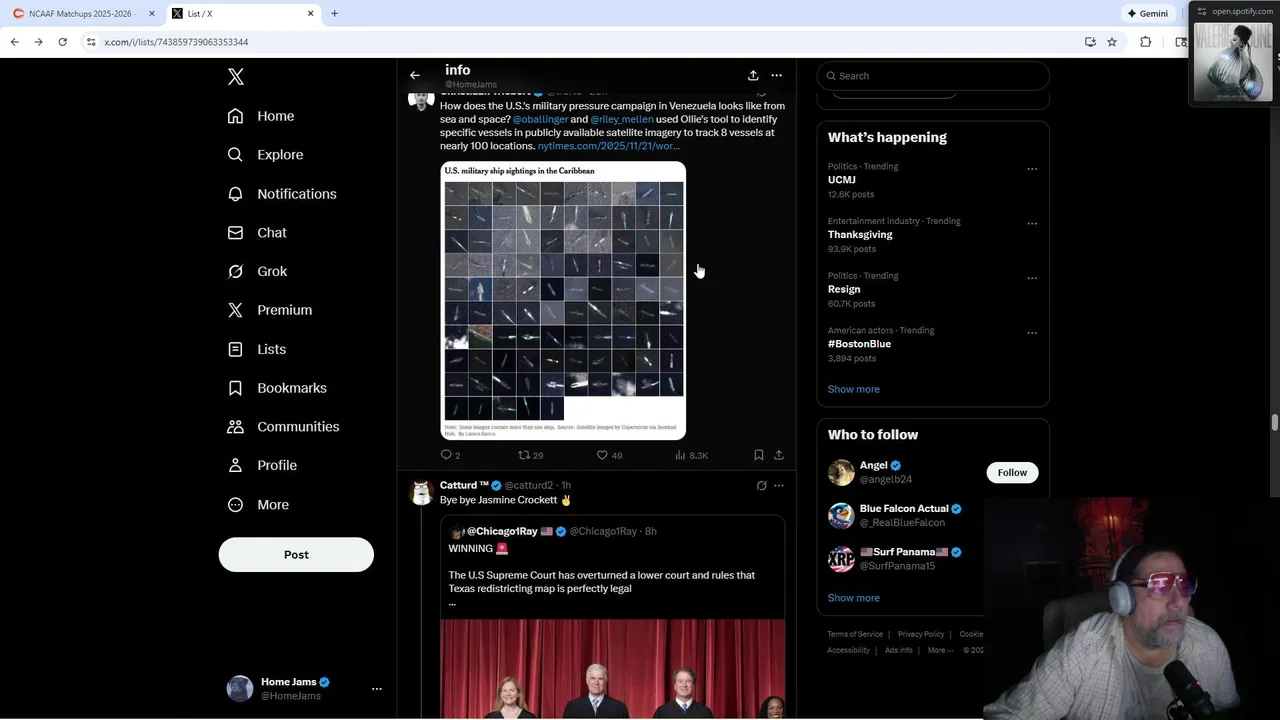Open the Gemini button in Chrome
Viewport: 1280px width, 720px height.
coord(1147,13)
